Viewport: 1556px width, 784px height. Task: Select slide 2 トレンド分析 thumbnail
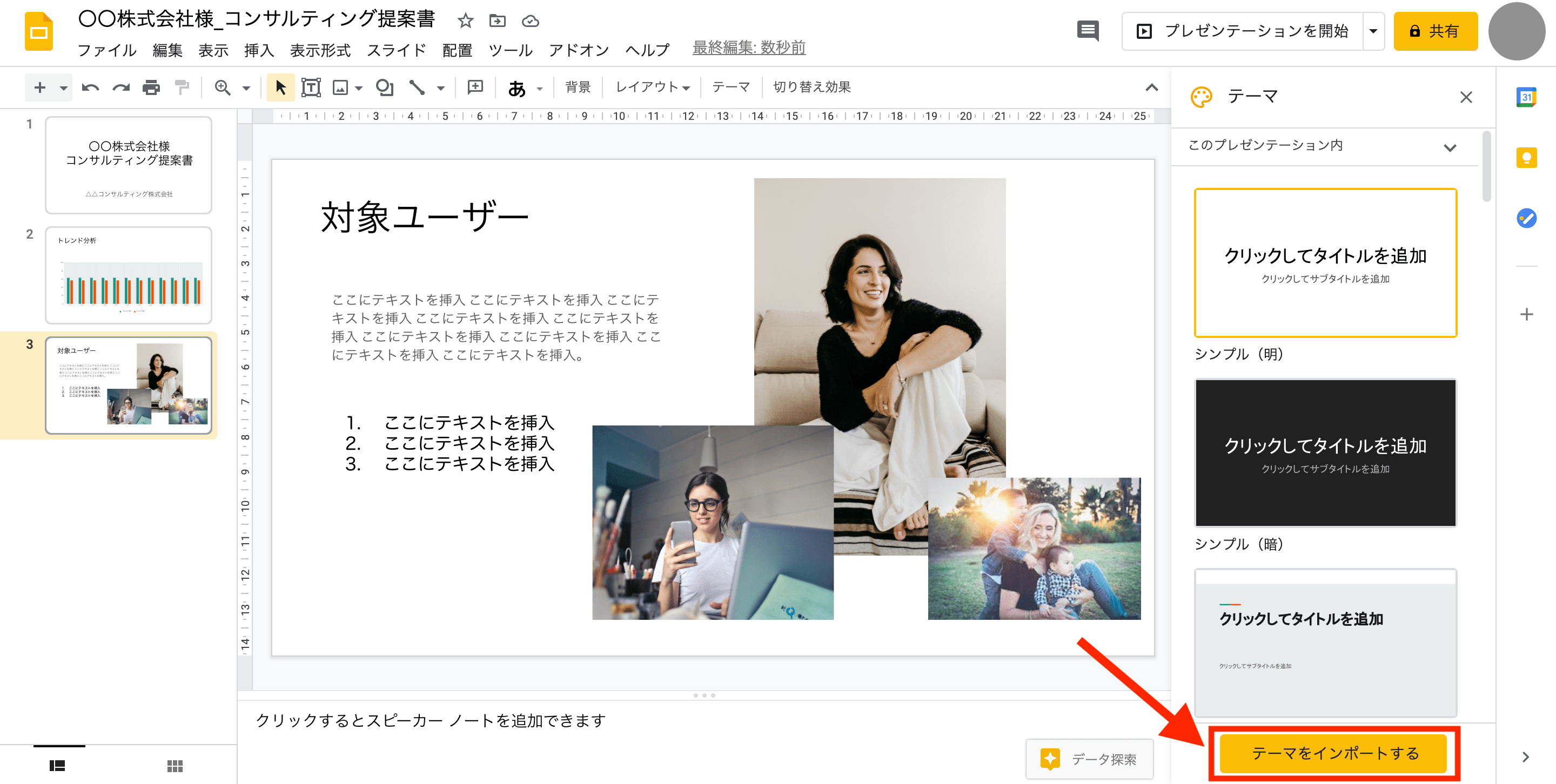[x=129, y=275]
